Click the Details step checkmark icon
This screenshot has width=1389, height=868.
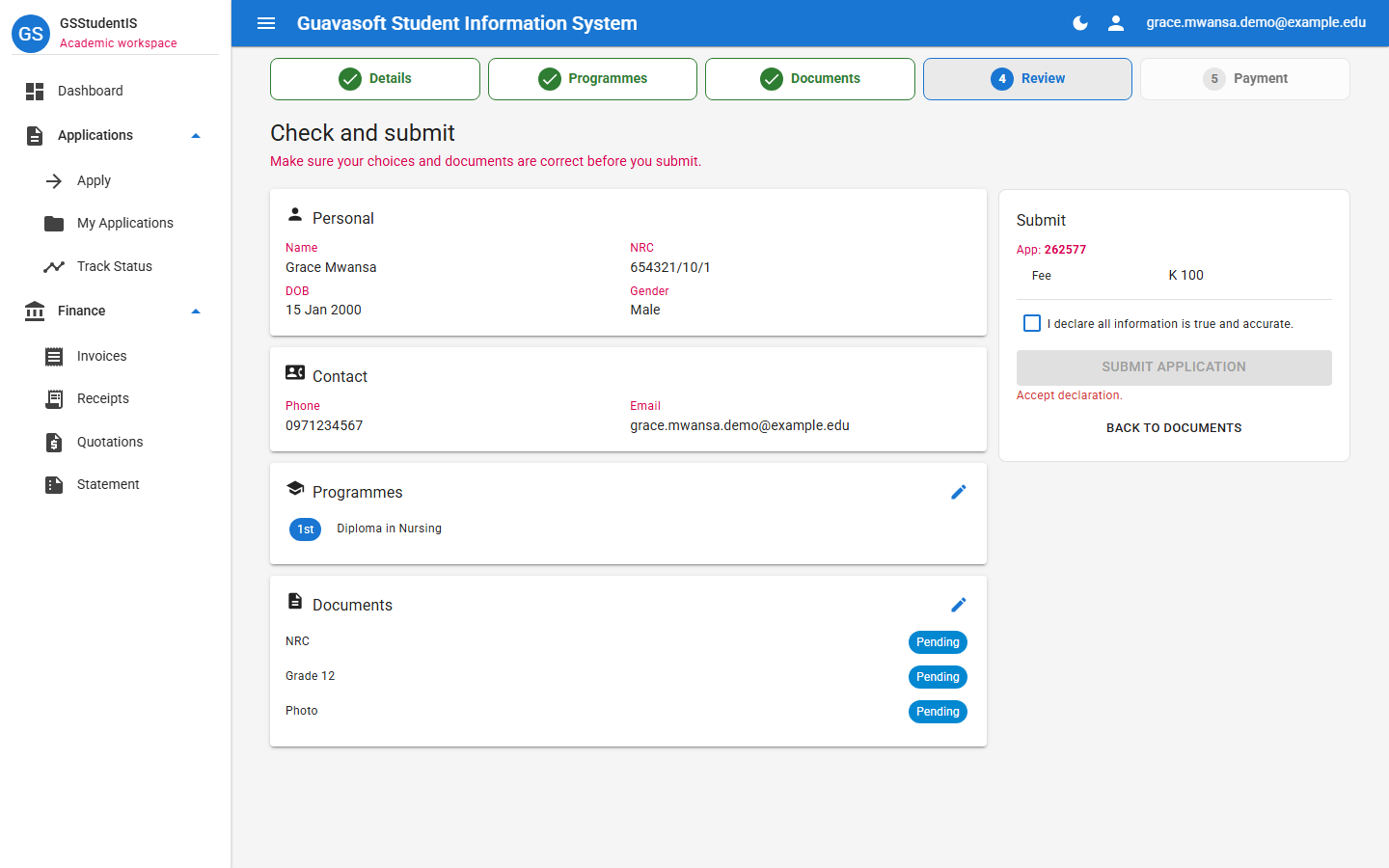(350, 79)
